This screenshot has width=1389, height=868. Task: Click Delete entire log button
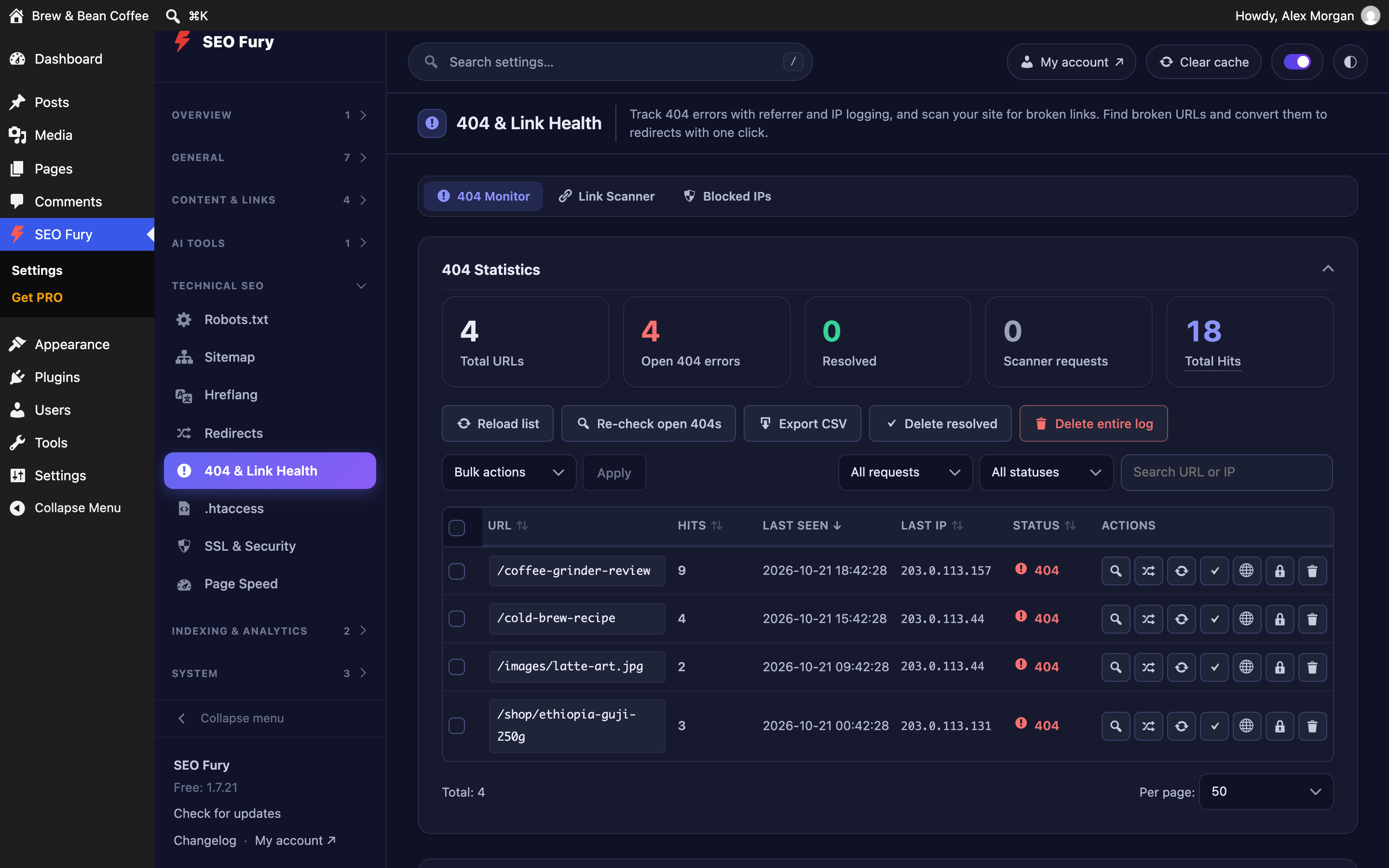pyautogui.click(x=1093, y=424)
